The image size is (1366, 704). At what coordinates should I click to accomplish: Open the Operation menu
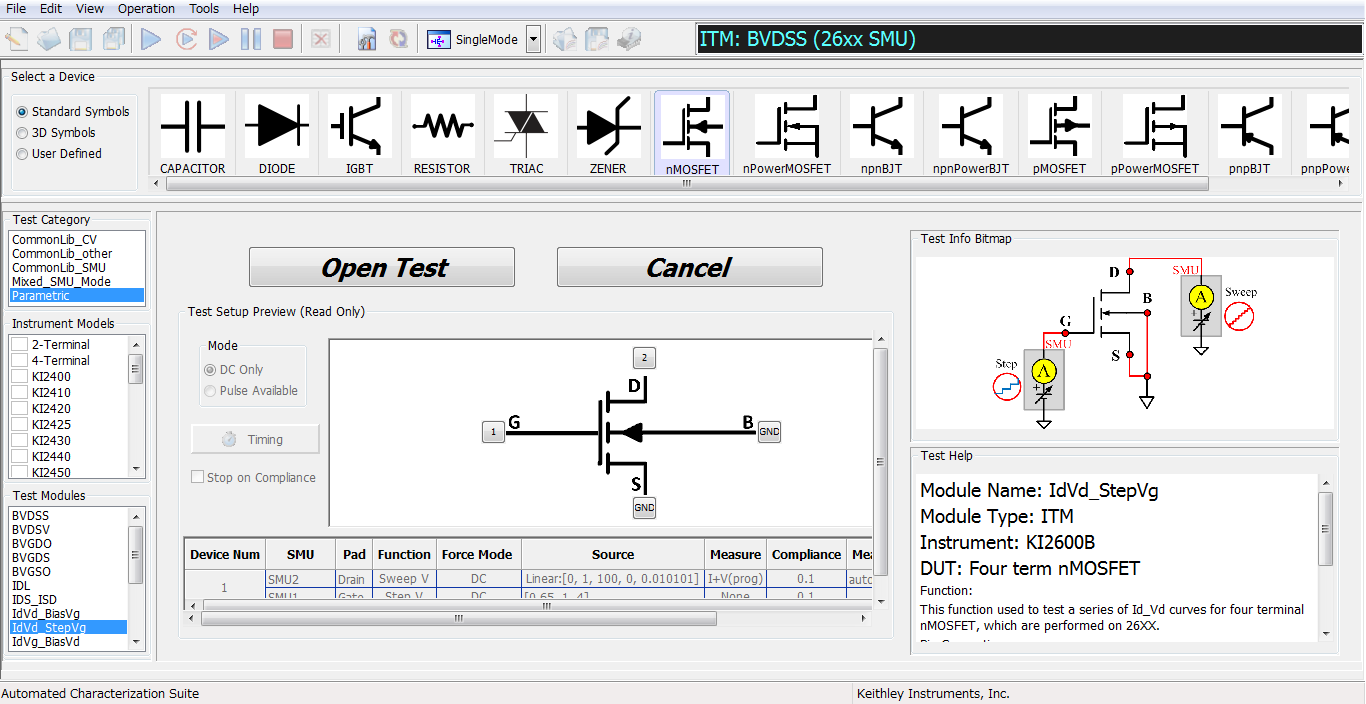(146, 9)
